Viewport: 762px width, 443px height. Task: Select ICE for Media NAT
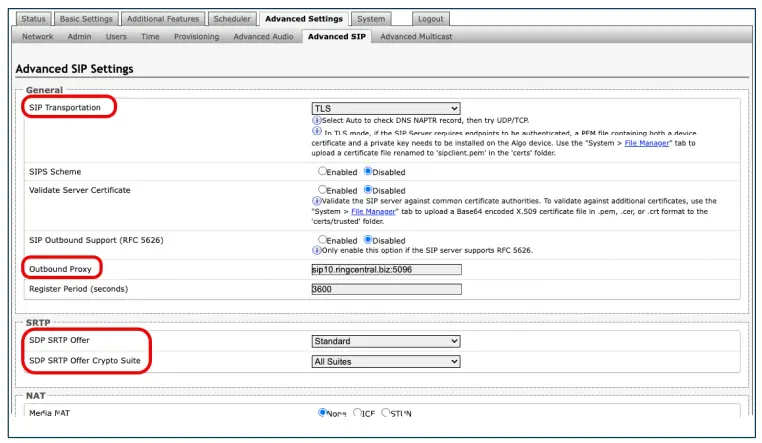357,412
